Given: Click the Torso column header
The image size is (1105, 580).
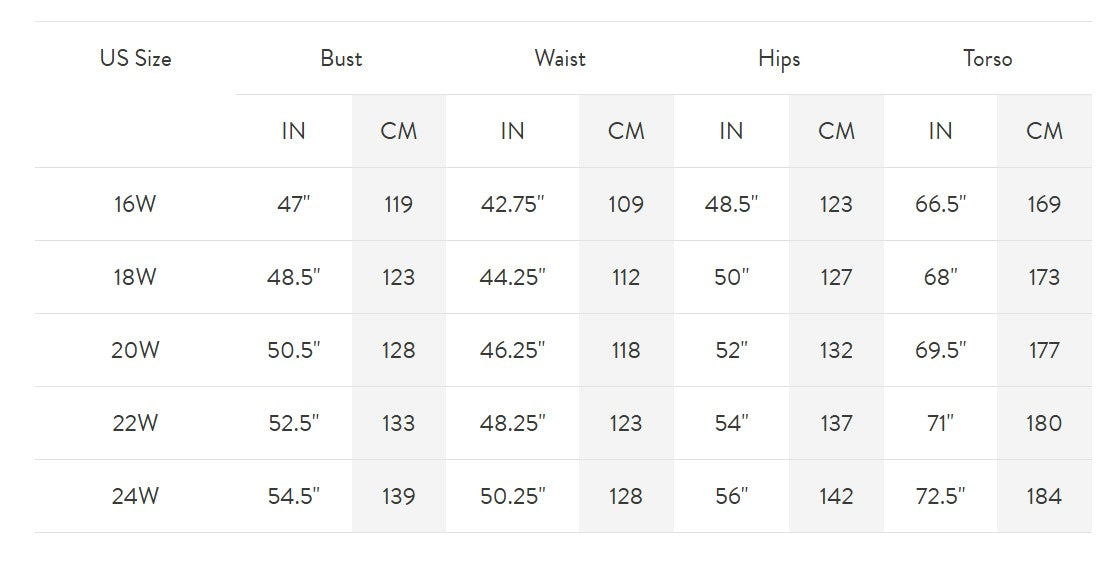Looking at the screenshot, I should pyautogui.click(x=988, y=59).
